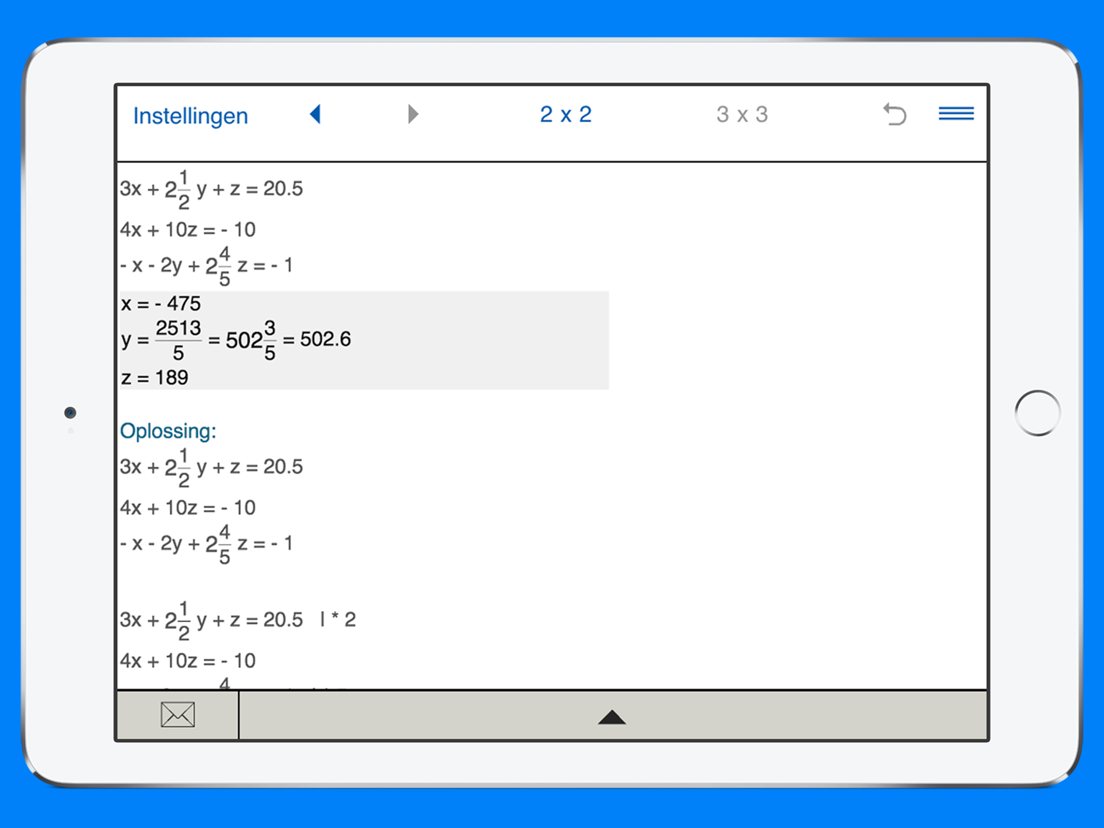Tap the iPad home button
The width and height of the screenshot is (1104, 828).
[1037, 413]
